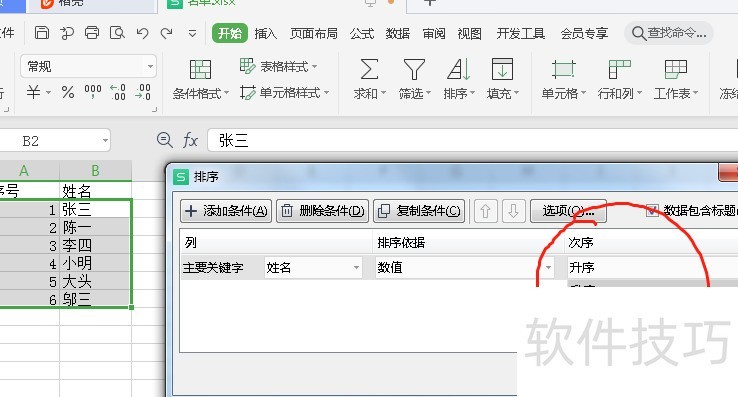Expand the Name Box dropdown arrow
The height and width of the screenshot is (397, 738).
(105, 140)
